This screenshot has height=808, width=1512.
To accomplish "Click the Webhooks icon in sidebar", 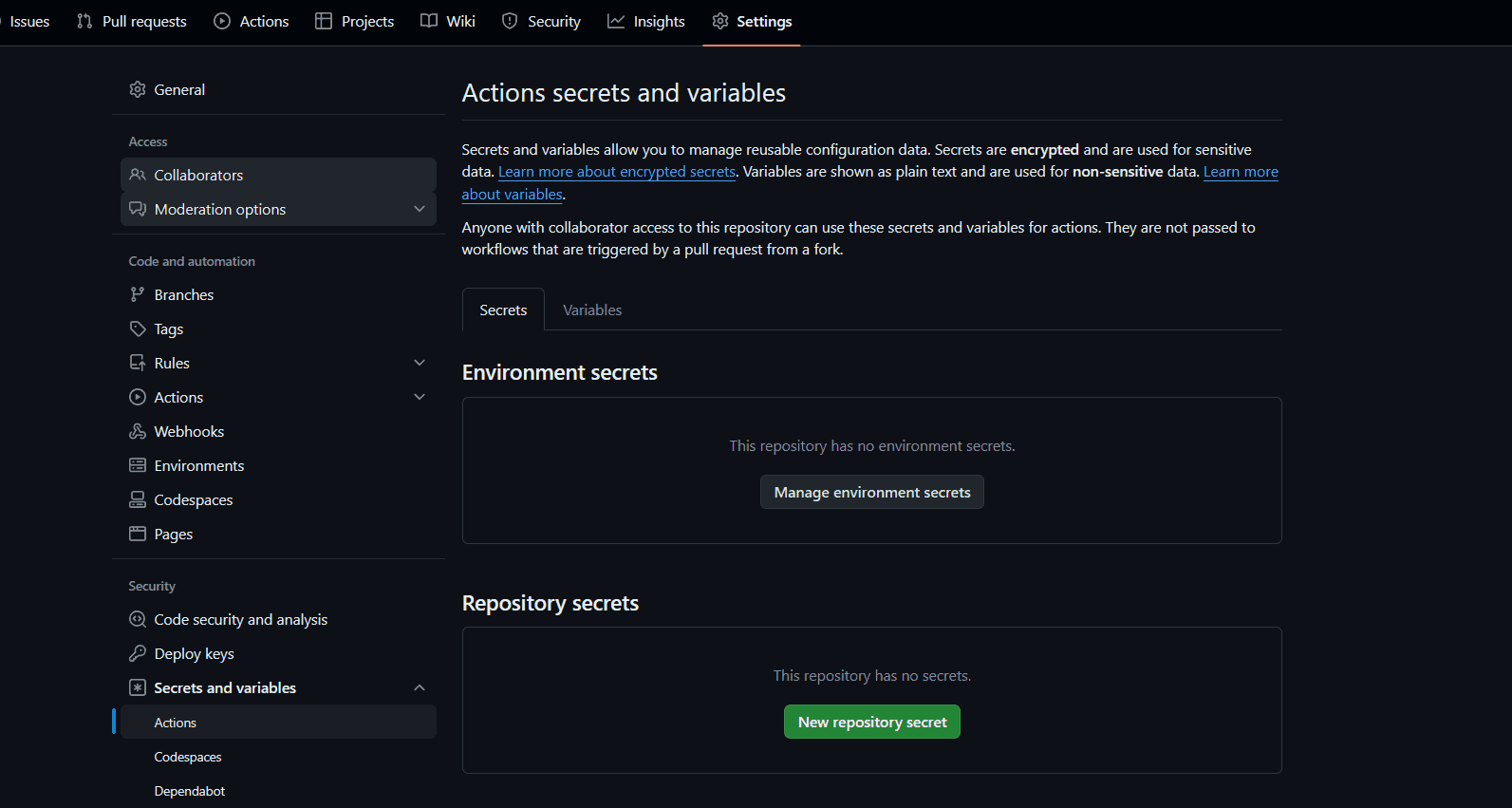I will click(138, 431).
